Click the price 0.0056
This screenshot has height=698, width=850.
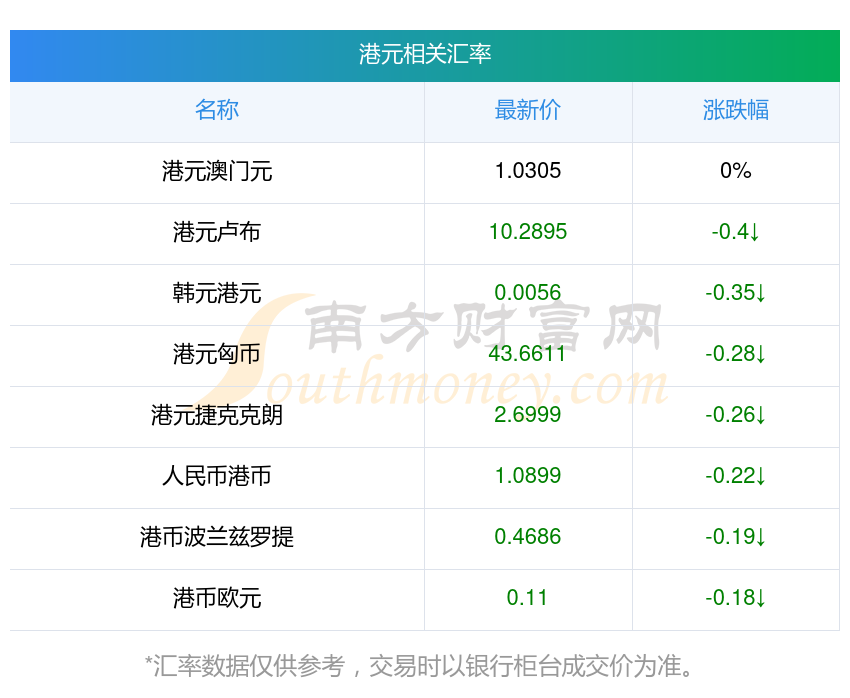(x=527, y=293)
